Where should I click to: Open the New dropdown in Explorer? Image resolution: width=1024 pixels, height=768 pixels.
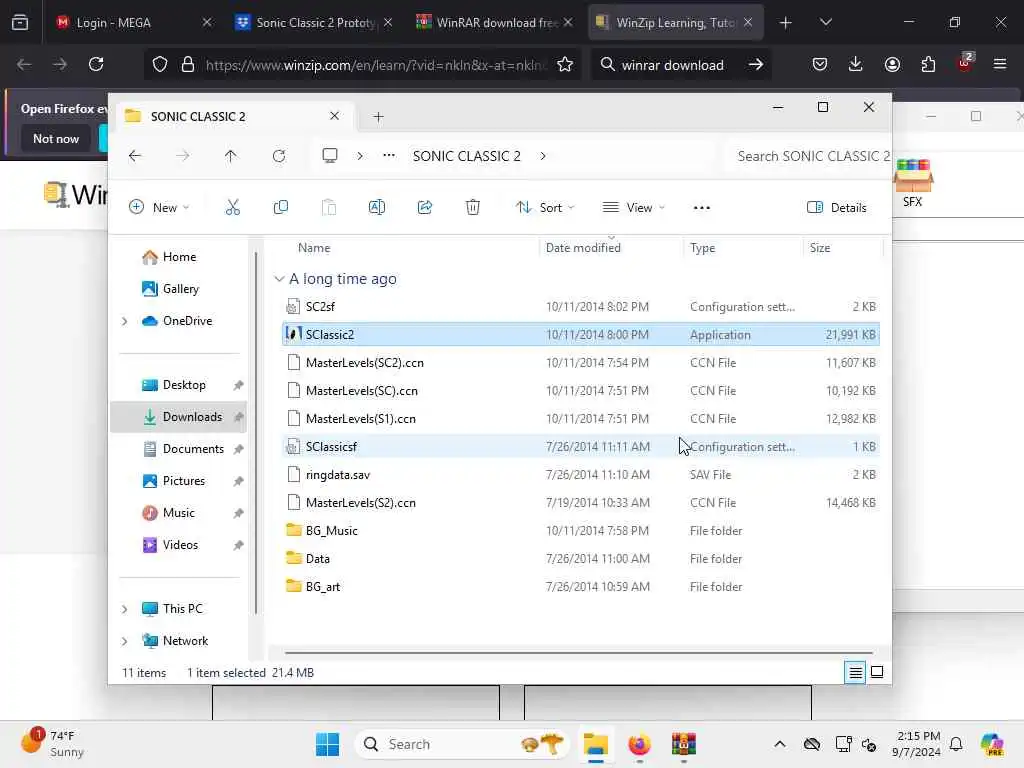tap(159, 208)
